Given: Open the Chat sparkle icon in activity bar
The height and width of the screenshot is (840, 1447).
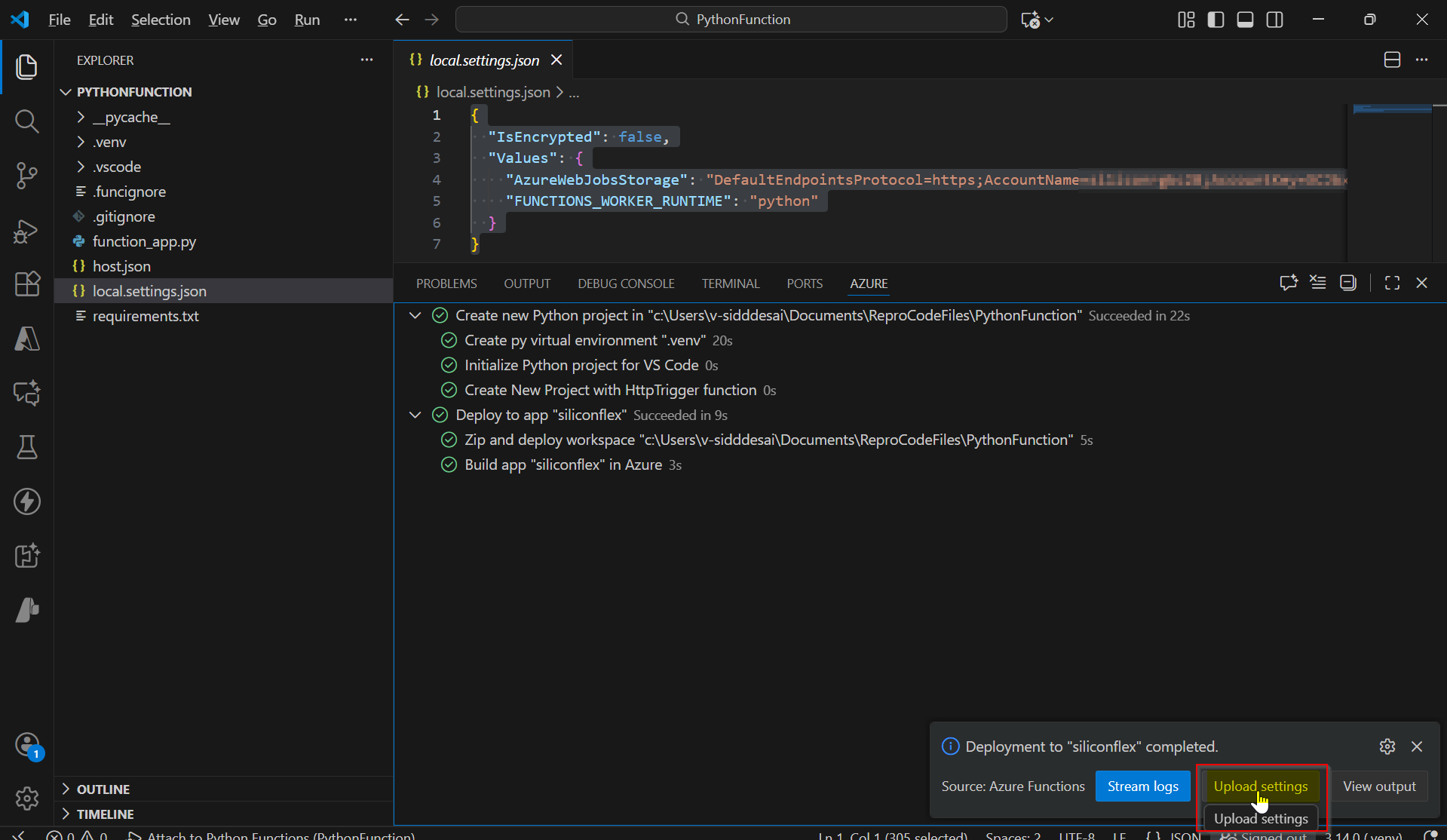Looking at the screenshot, I should point(26,393).
